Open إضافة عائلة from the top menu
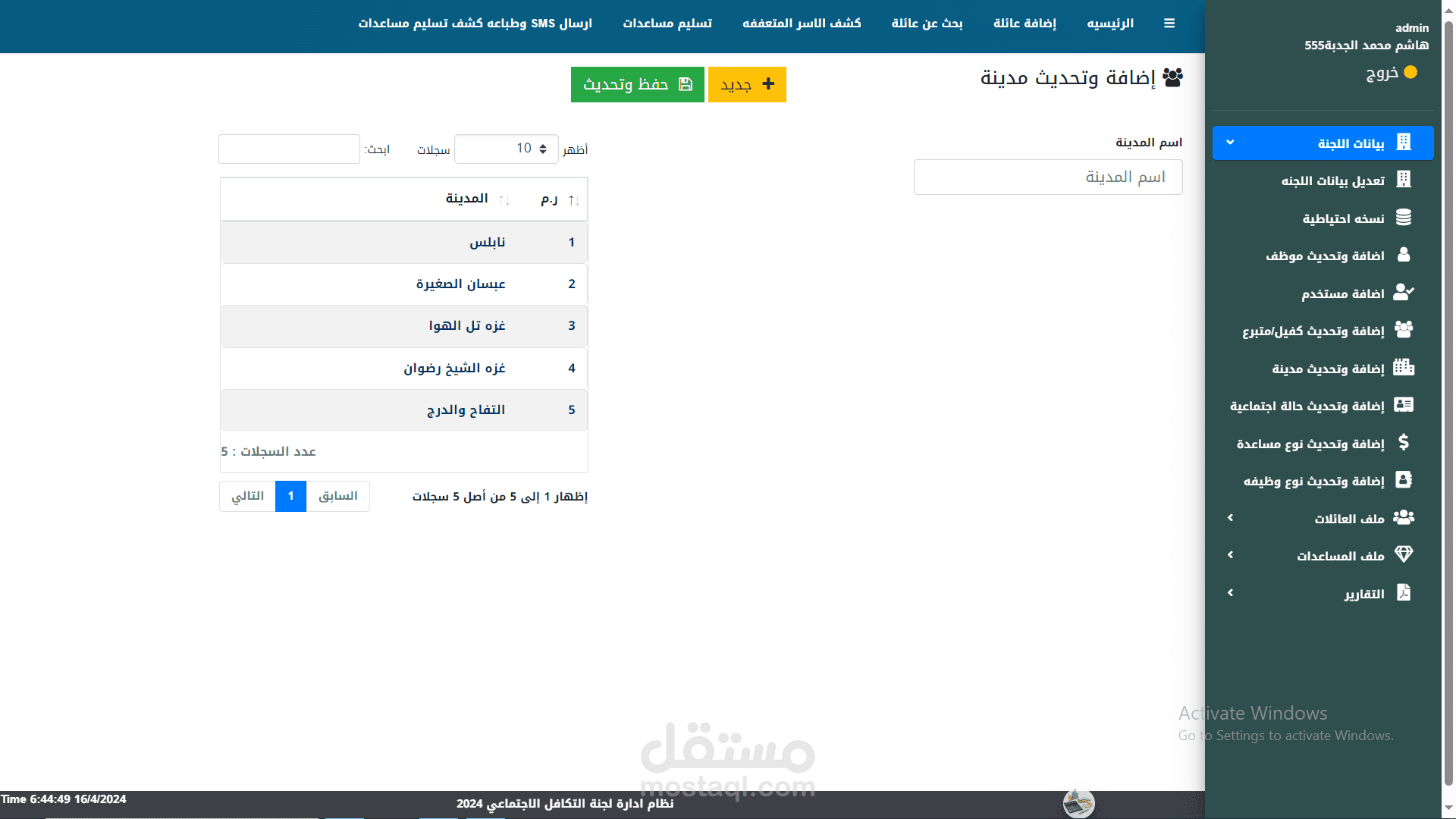The width and height of the screenshot is (1456, 819). pos(1025,24)
